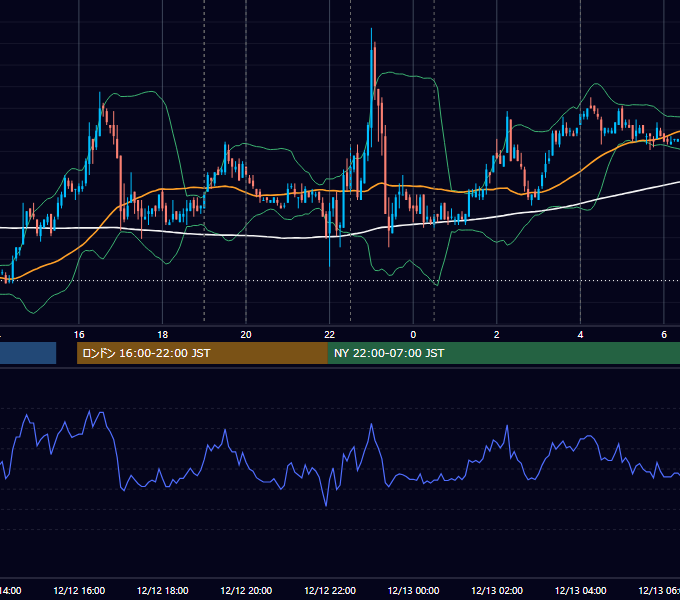This screenshot has height=600, width=680.
Task: Click the 12/12 16:00 date label
Action: 79,590
